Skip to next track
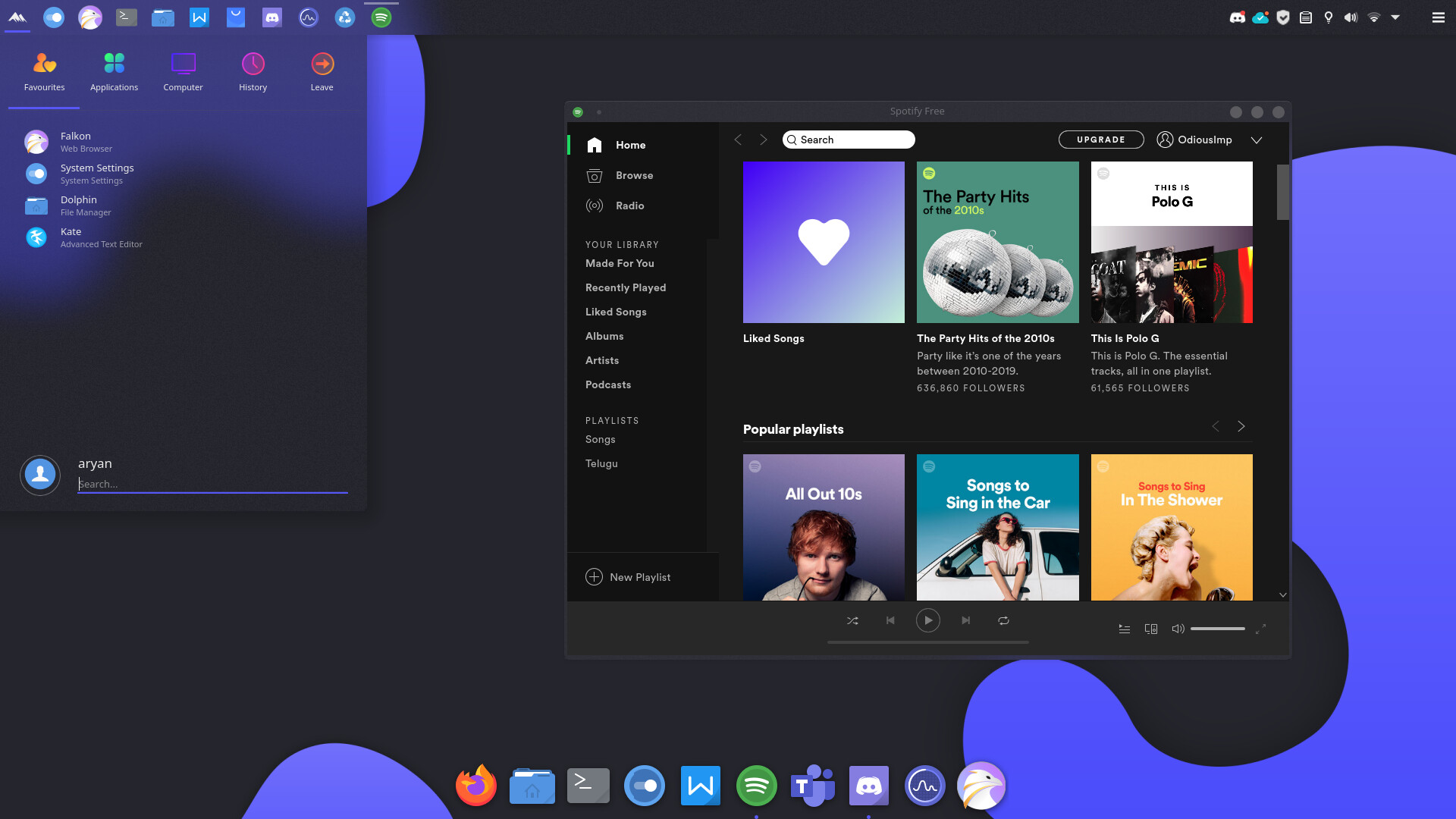 [x=965, y=620]
